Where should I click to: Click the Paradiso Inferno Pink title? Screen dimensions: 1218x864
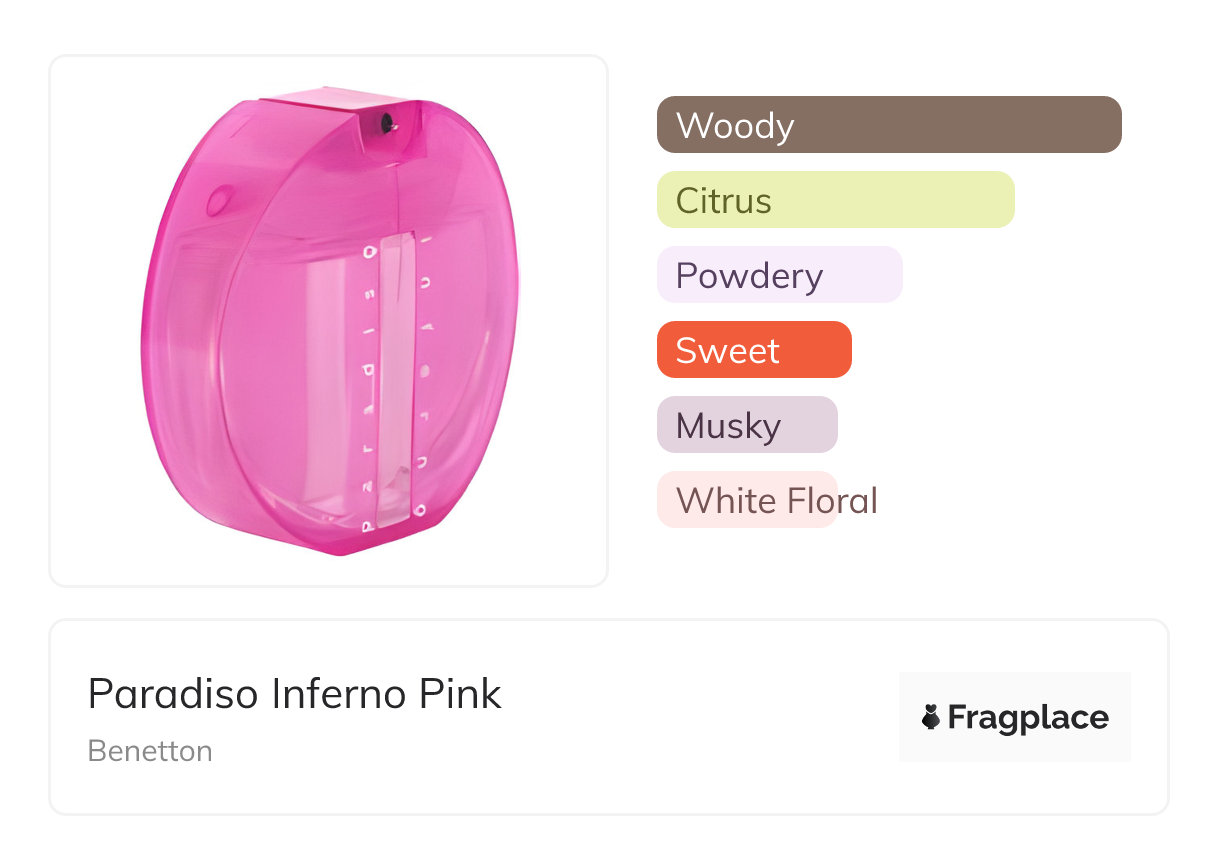(x=294, y=693)
